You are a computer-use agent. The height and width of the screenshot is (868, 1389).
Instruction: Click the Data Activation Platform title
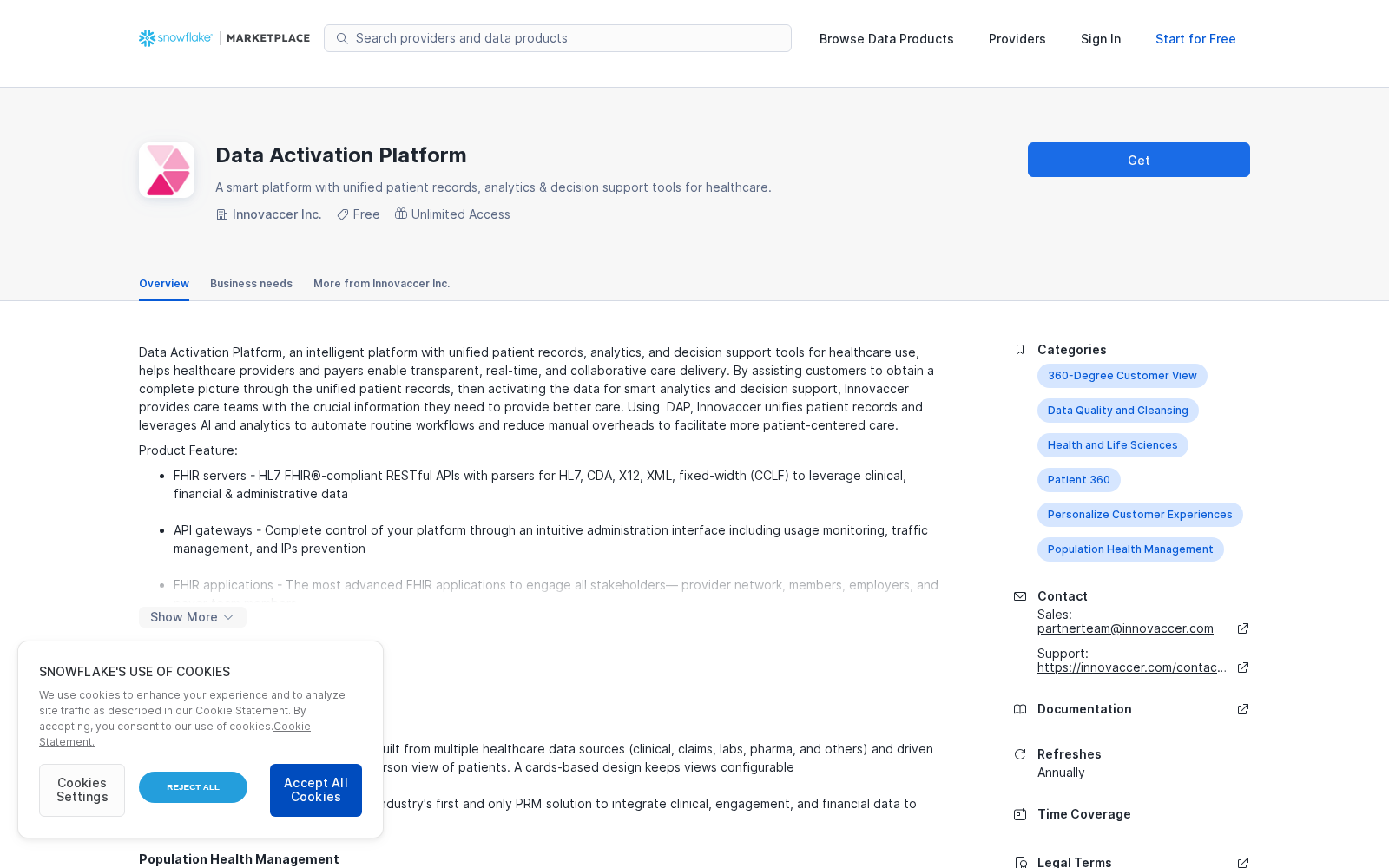(341, 155)
